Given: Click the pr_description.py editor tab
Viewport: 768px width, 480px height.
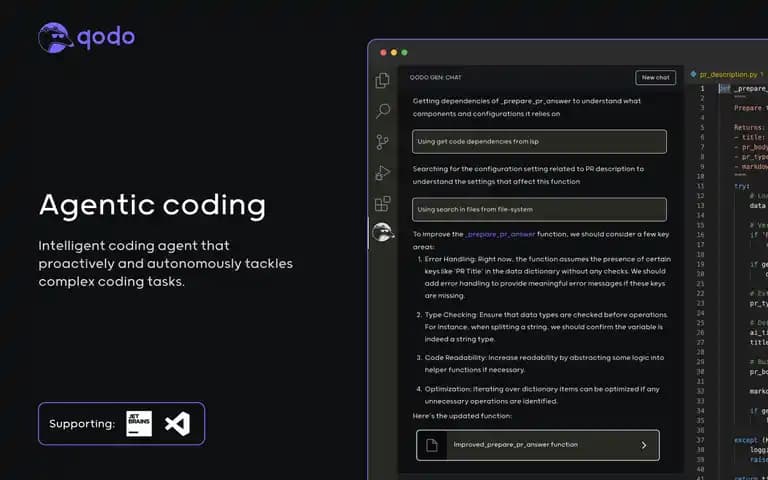Looking at the screenshot, I should point(727,74).
